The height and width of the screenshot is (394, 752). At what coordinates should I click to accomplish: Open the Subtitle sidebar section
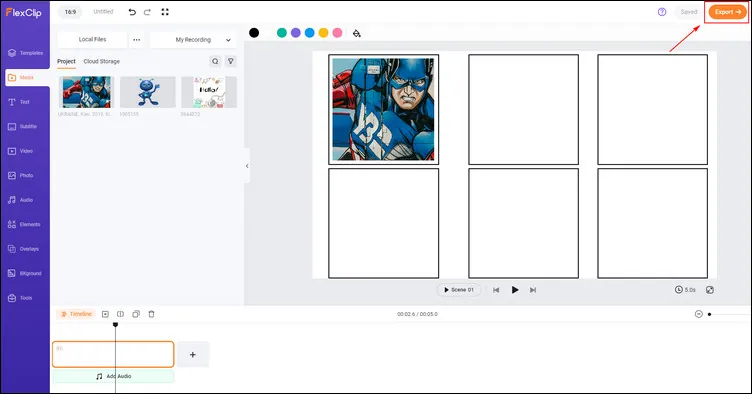23,127
